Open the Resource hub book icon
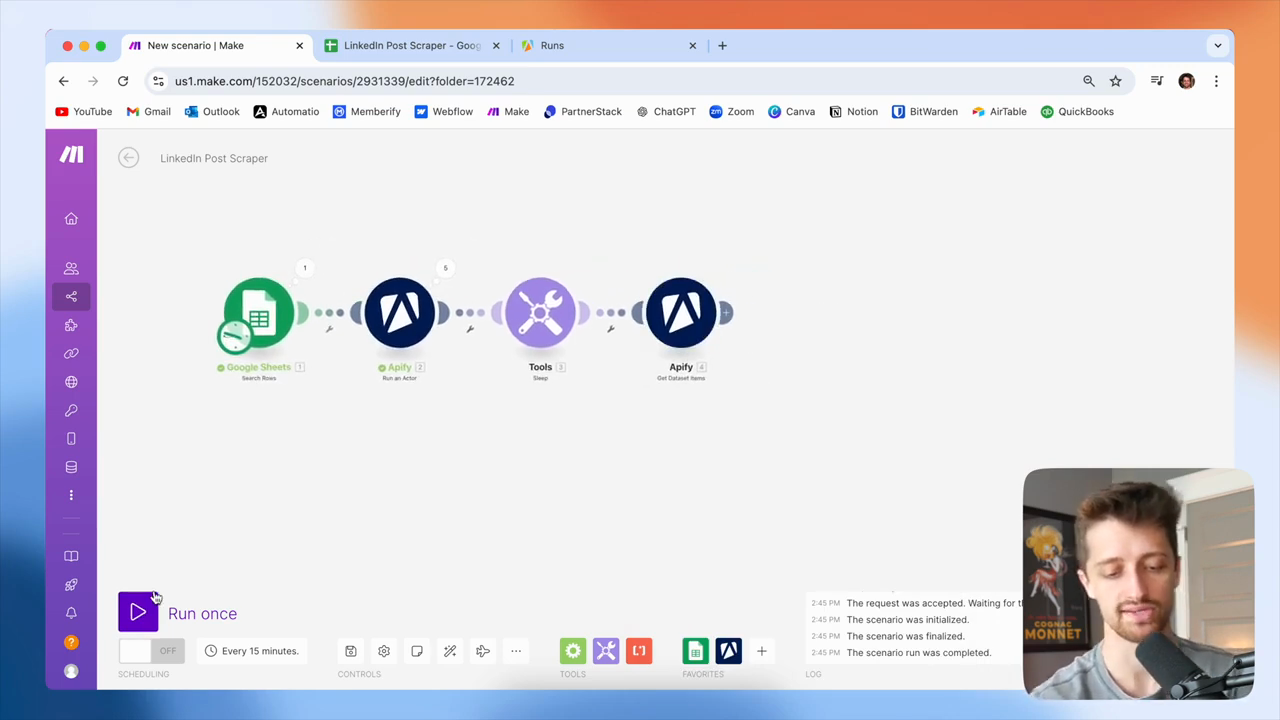The height and width of the screenshot is (720, 1280). [x=71, y=556]
